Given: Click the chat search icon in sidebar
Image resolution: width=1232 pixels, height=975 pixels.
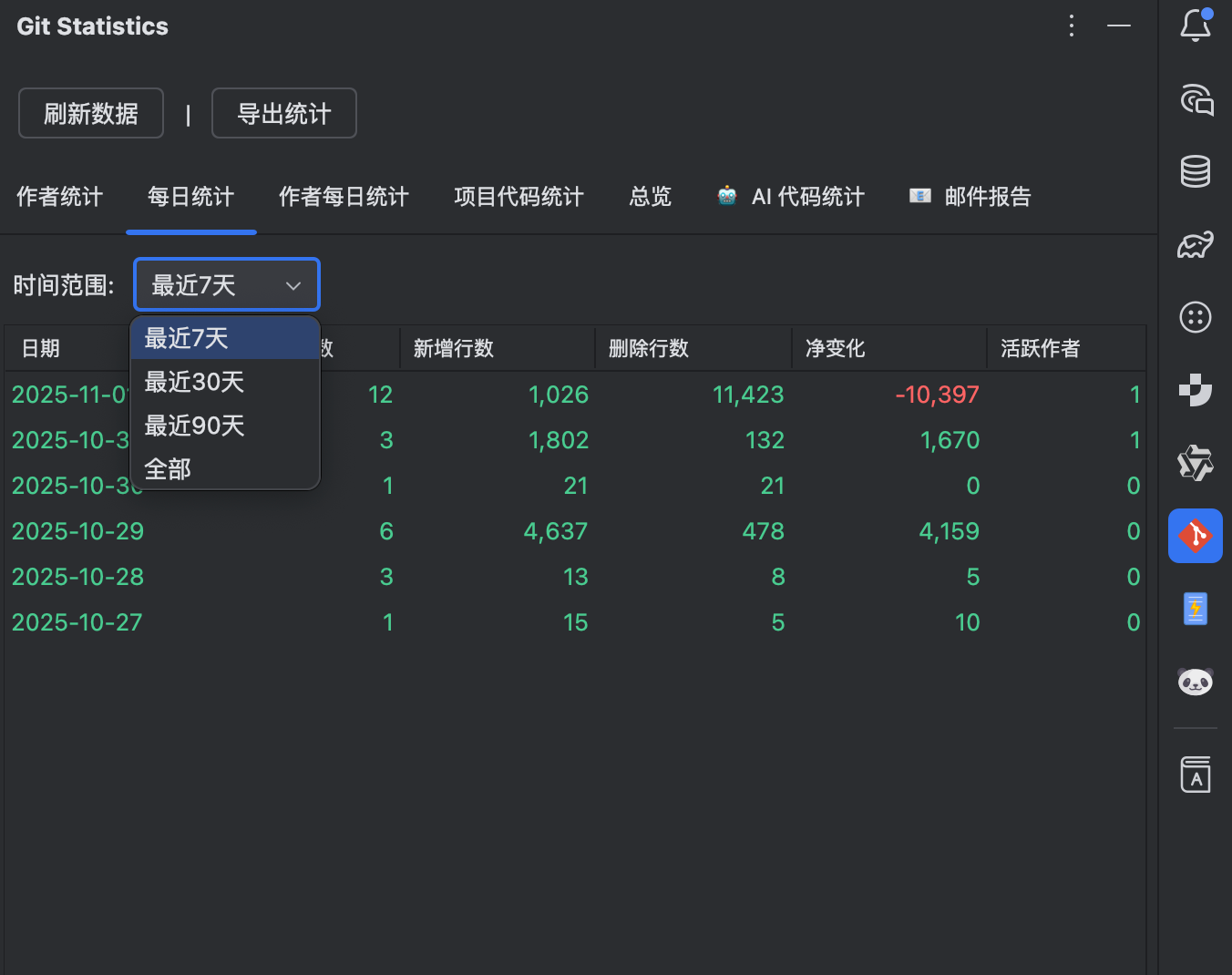Looking at the screenshot, I should pos(1195,100).
